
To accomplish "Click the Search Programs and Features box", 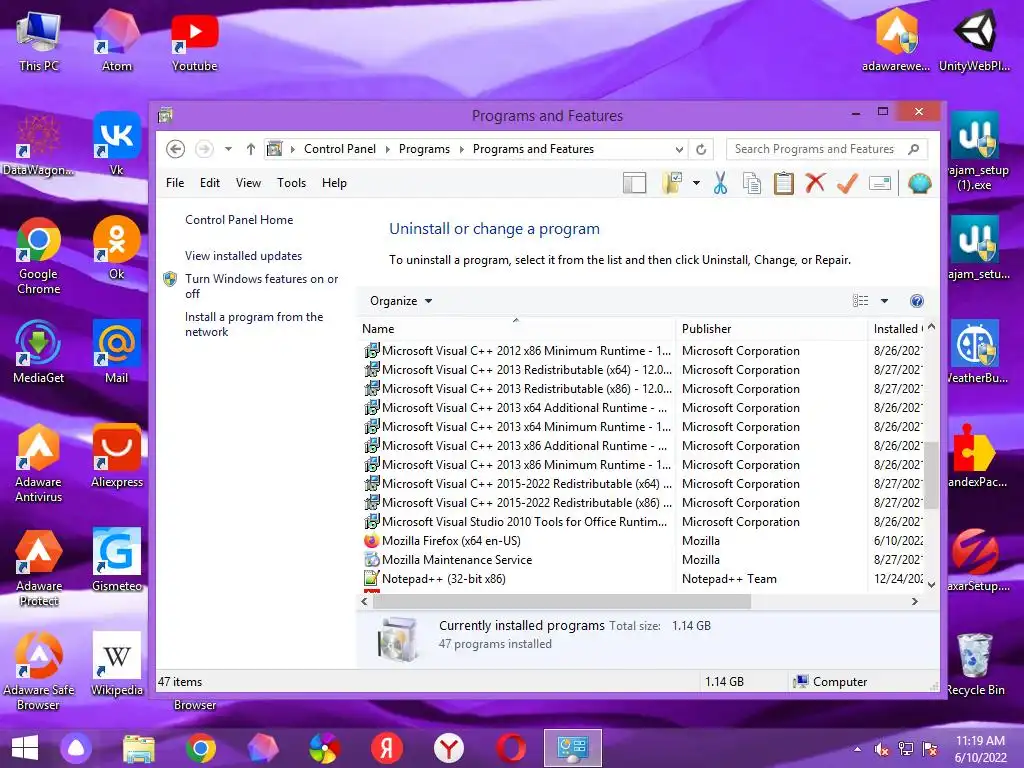I will [x=826, y=150].
